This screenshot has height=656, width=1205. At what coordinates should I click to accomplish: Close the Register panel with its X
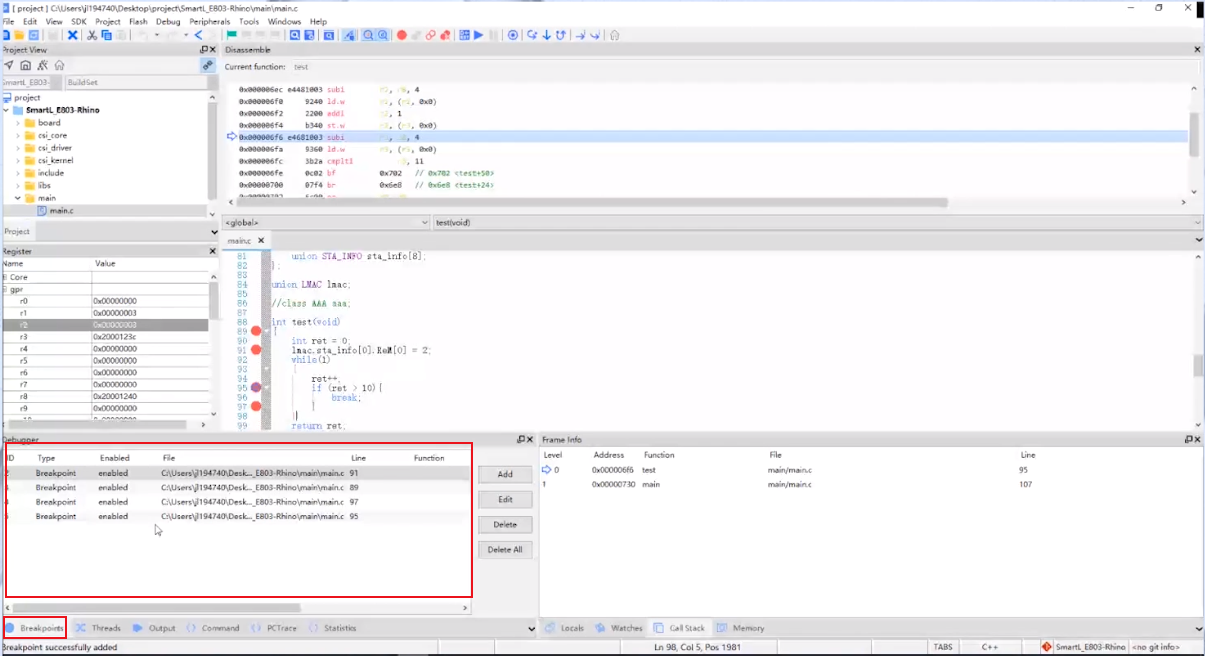click(212, 251)
